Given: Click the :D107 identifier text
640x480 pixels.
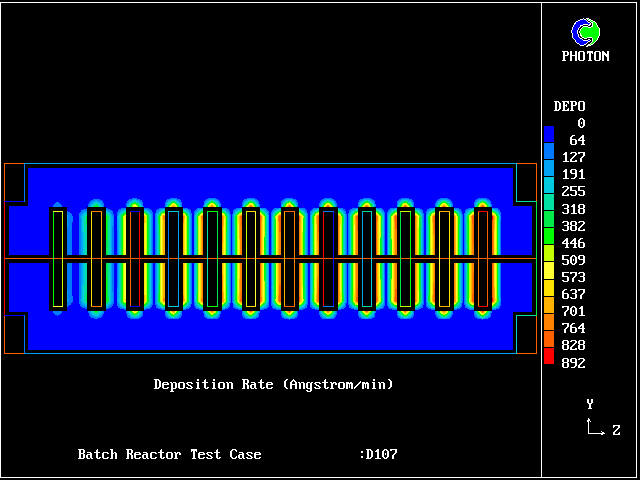Looking at the screenshot, I should pyautogui.click(x=378, y=455).
